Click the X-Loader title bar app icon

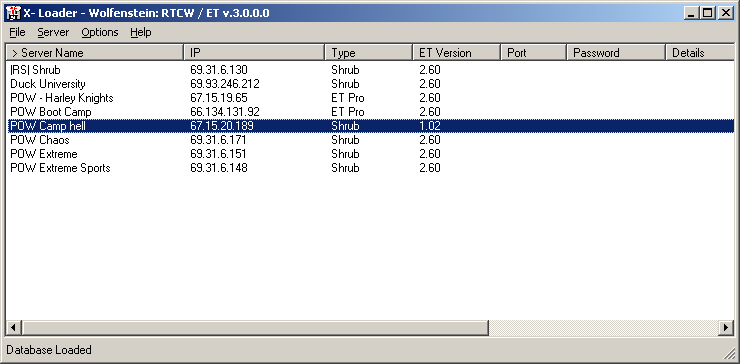coord(13,13)
